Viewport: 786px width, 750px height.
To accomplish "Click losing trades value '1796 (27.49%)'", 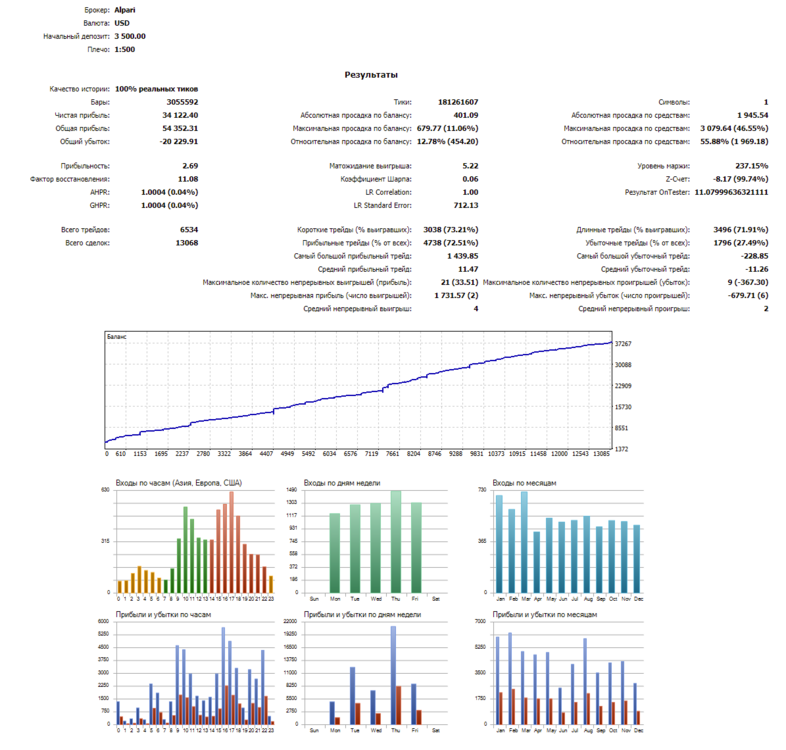I will (x=740, y=243).
